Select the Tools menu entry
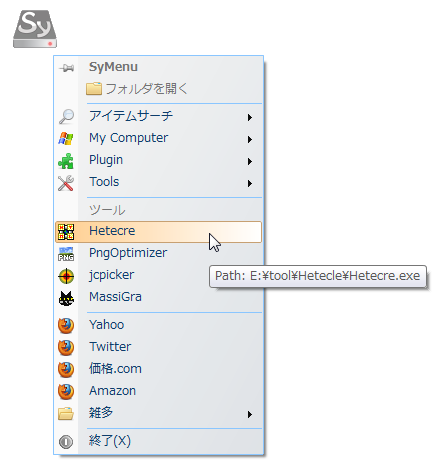 click(159, 182)
